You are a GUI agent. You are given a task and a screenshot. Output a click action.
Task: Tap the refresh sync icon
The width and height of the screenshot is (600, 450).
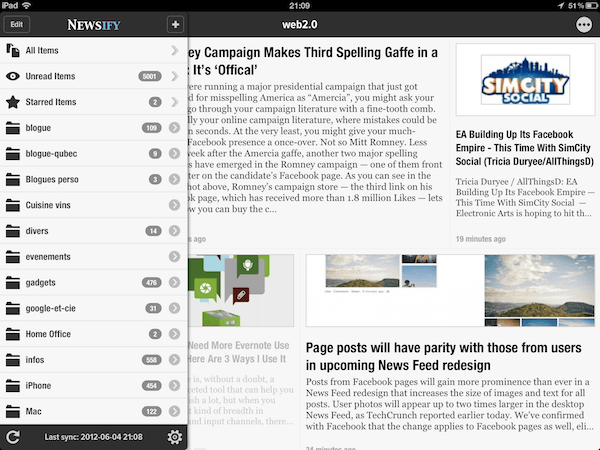coord(13,437)
